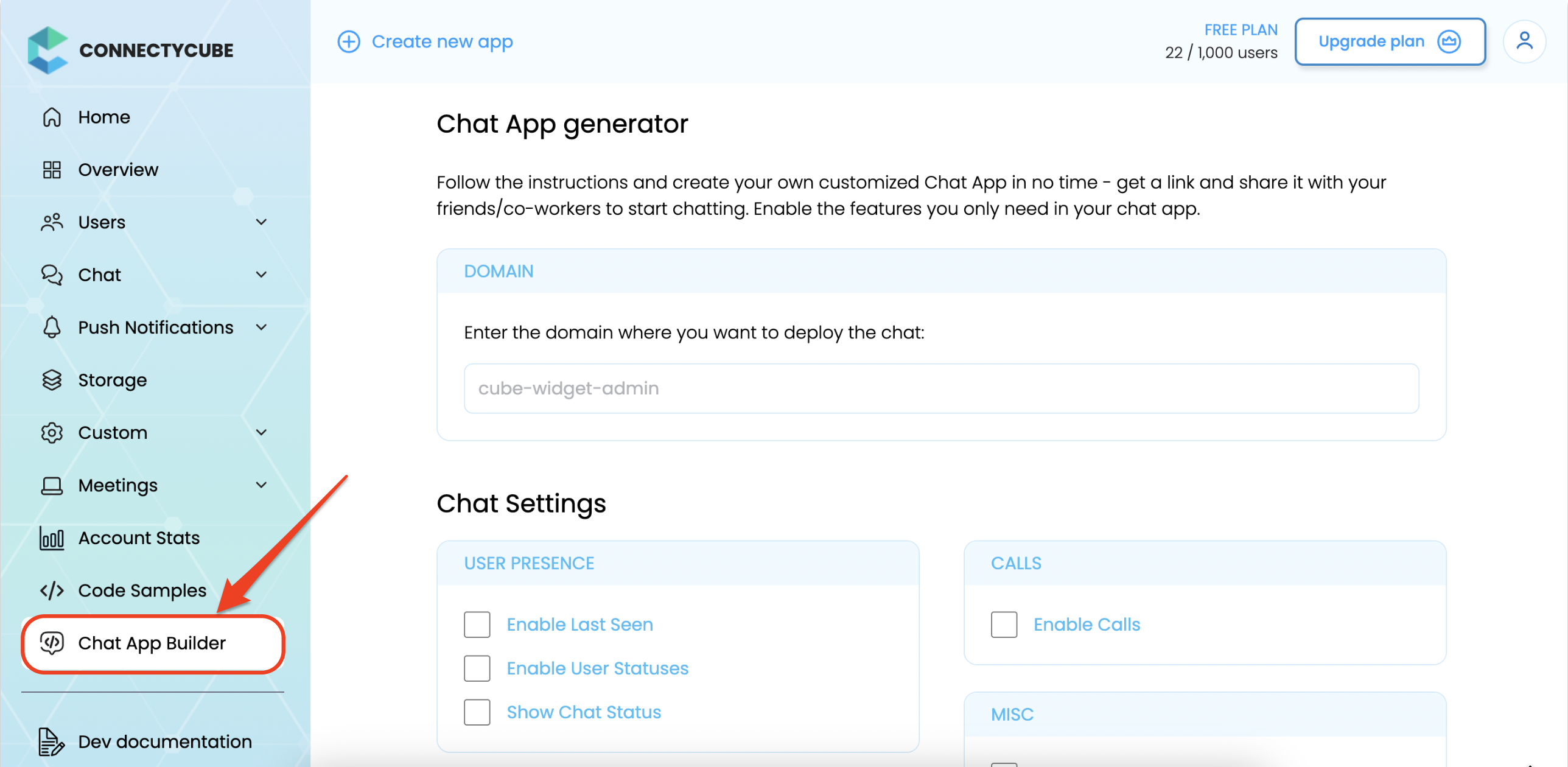Image resolution: width=1568 pixels, height=767 pixels.
Task: Expand the Meetings section chevron
Action: click(261, 485)
